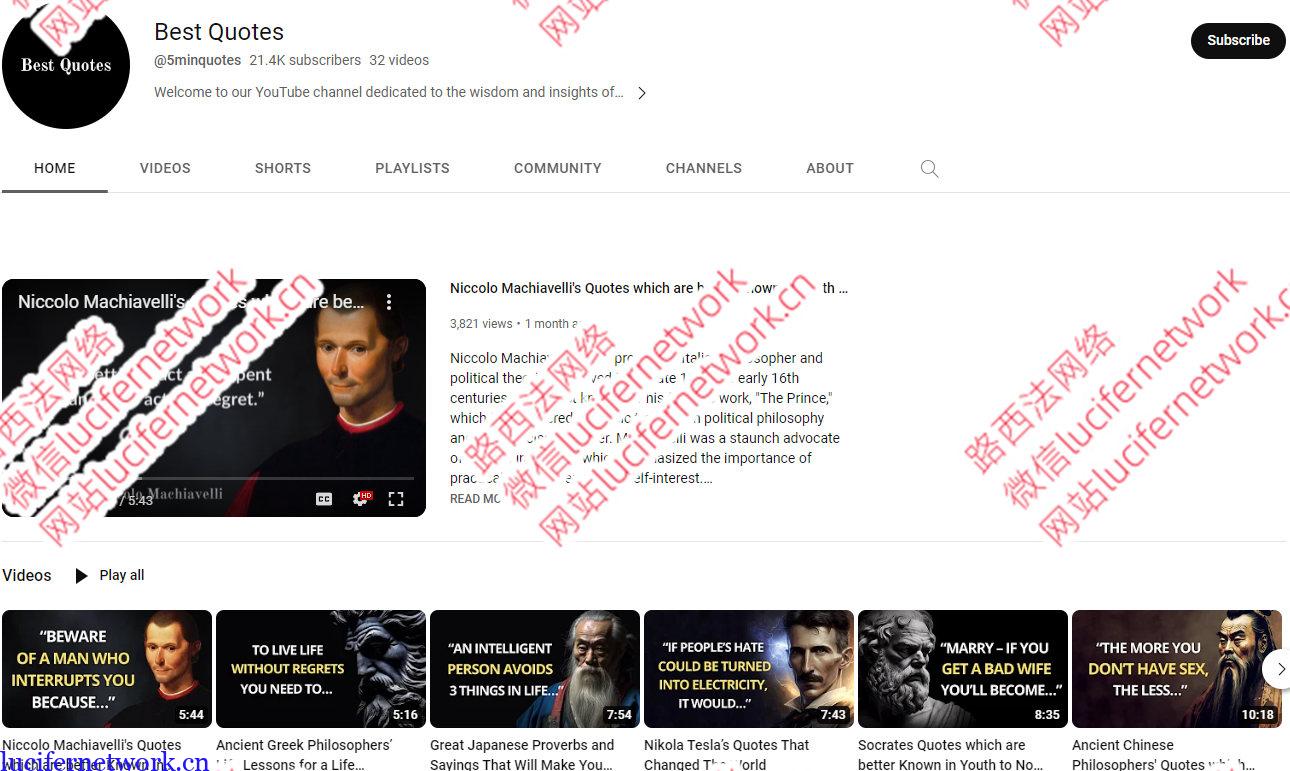Switch to the PLAYLISTS tab
This screenshot has height=771, width=1290.
(412, 168)
